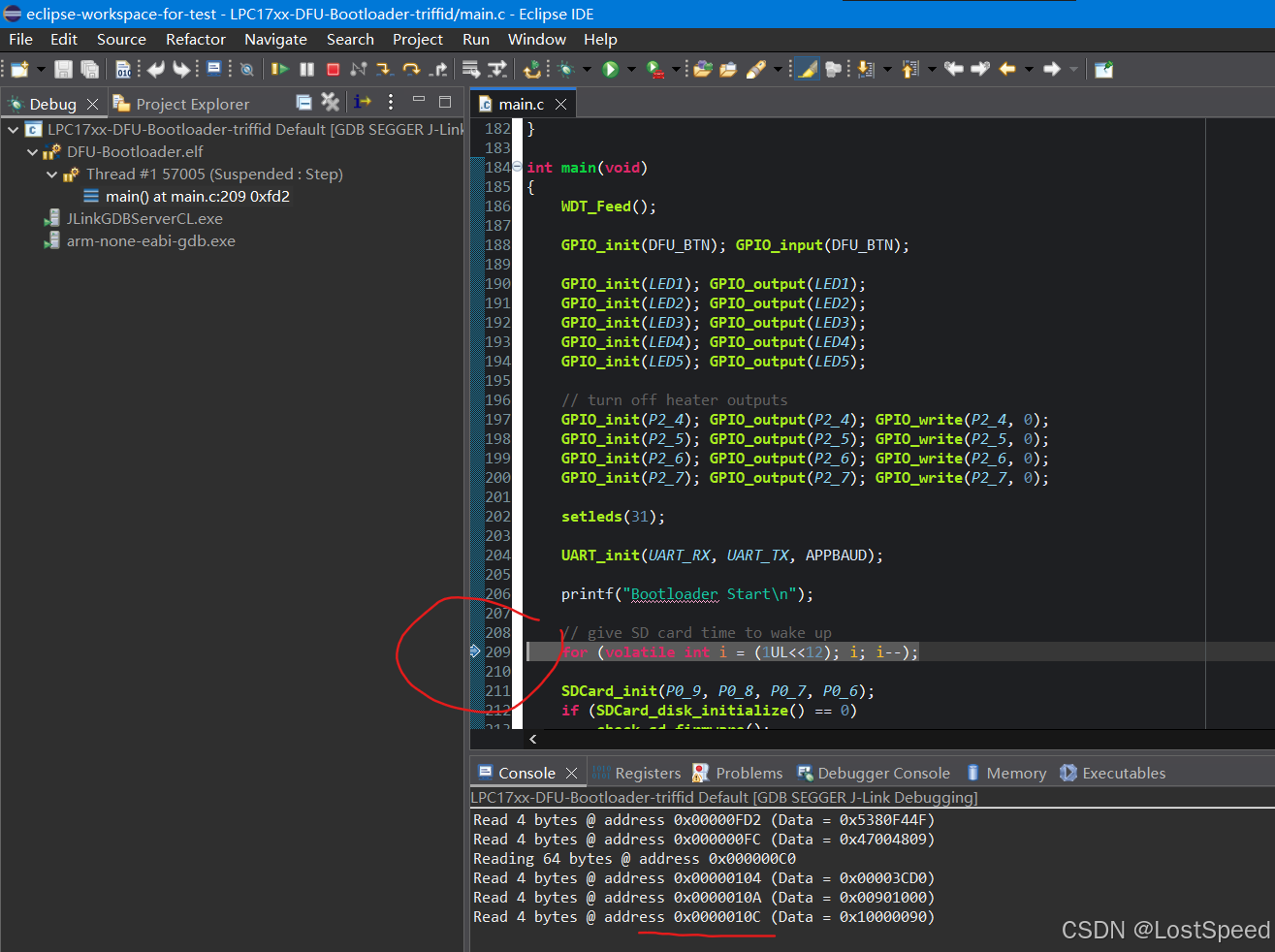Open the Debug view three-dot menu
Image resolution: width=1275 pixels, height=952 pixels.
coord(391,102)
